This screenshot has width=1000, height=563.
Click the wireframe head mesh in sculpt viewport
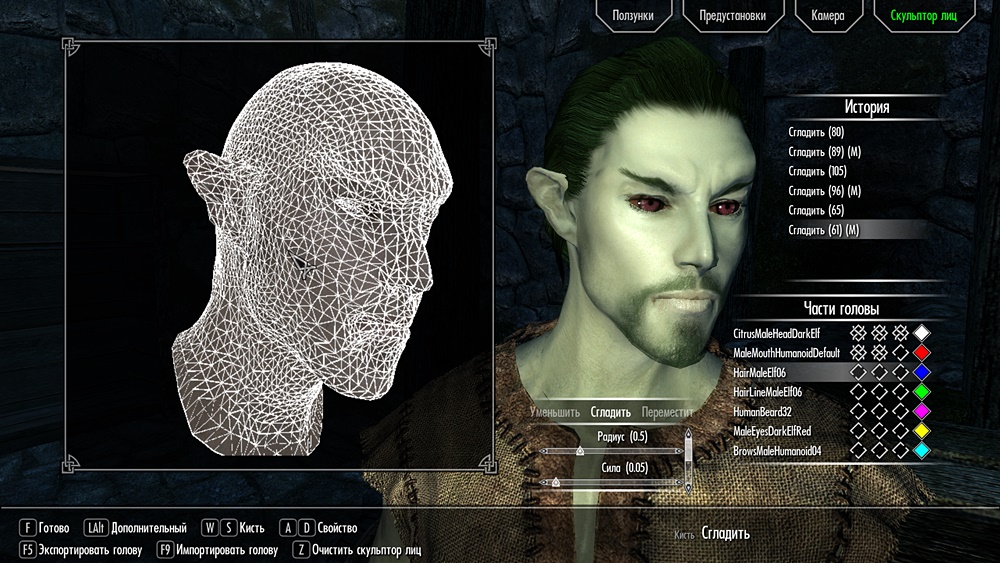tap(312, 261)
